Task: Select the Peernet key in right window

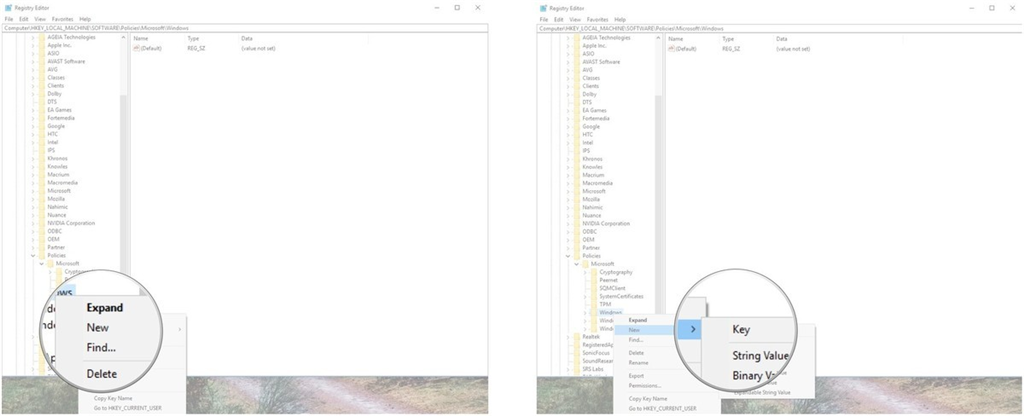Action: click(x=609, y=280)
